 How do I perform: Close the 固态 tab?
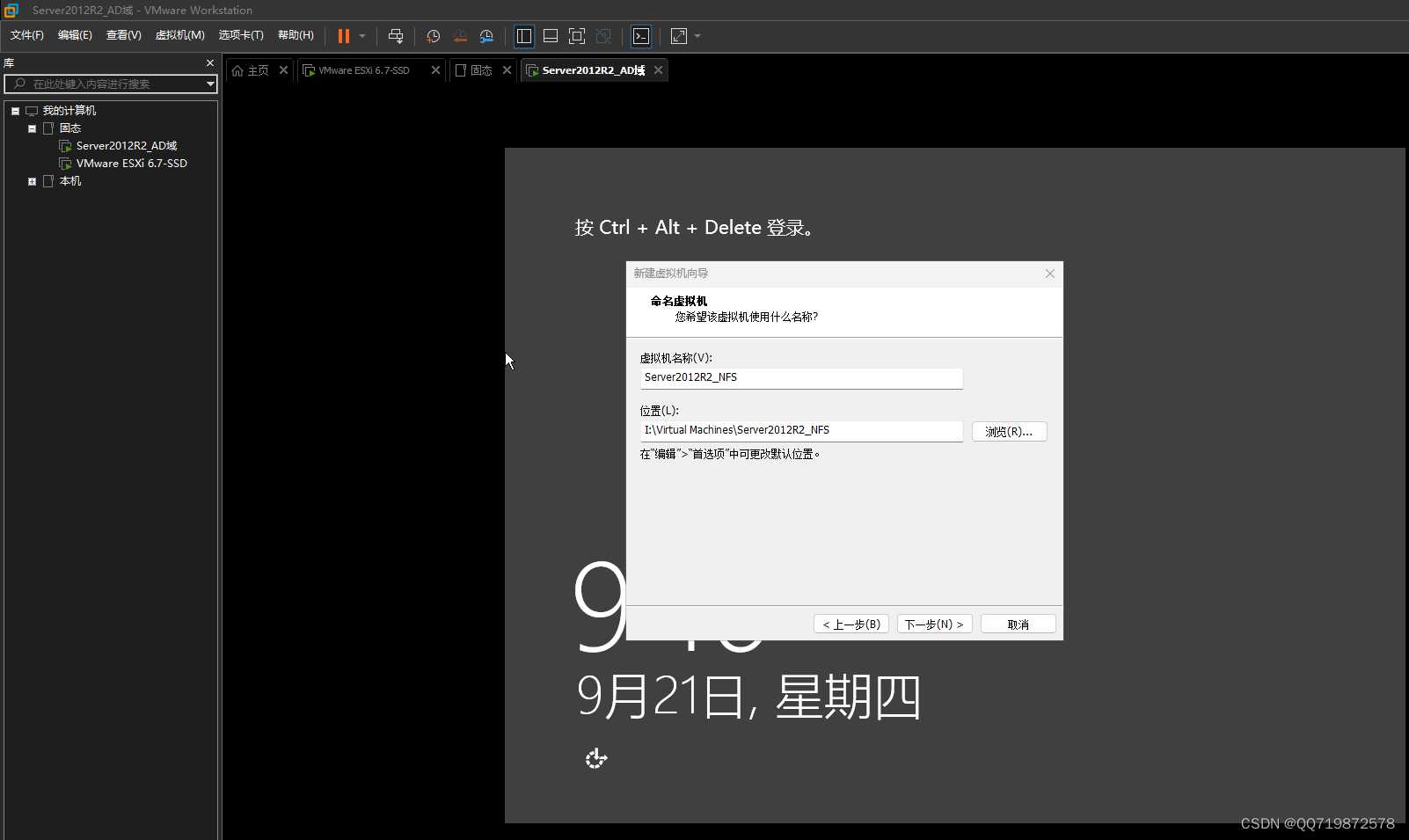[x=507, y=70]
